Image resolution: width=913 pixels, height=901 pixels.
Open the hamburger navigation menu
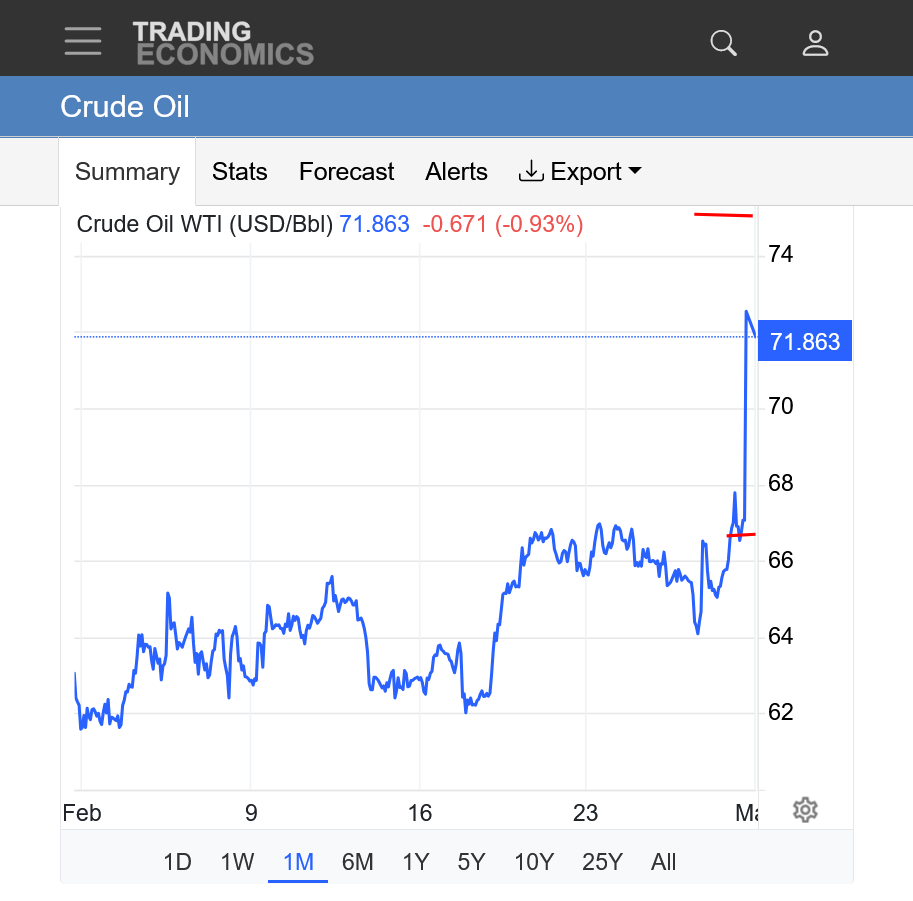83,41
